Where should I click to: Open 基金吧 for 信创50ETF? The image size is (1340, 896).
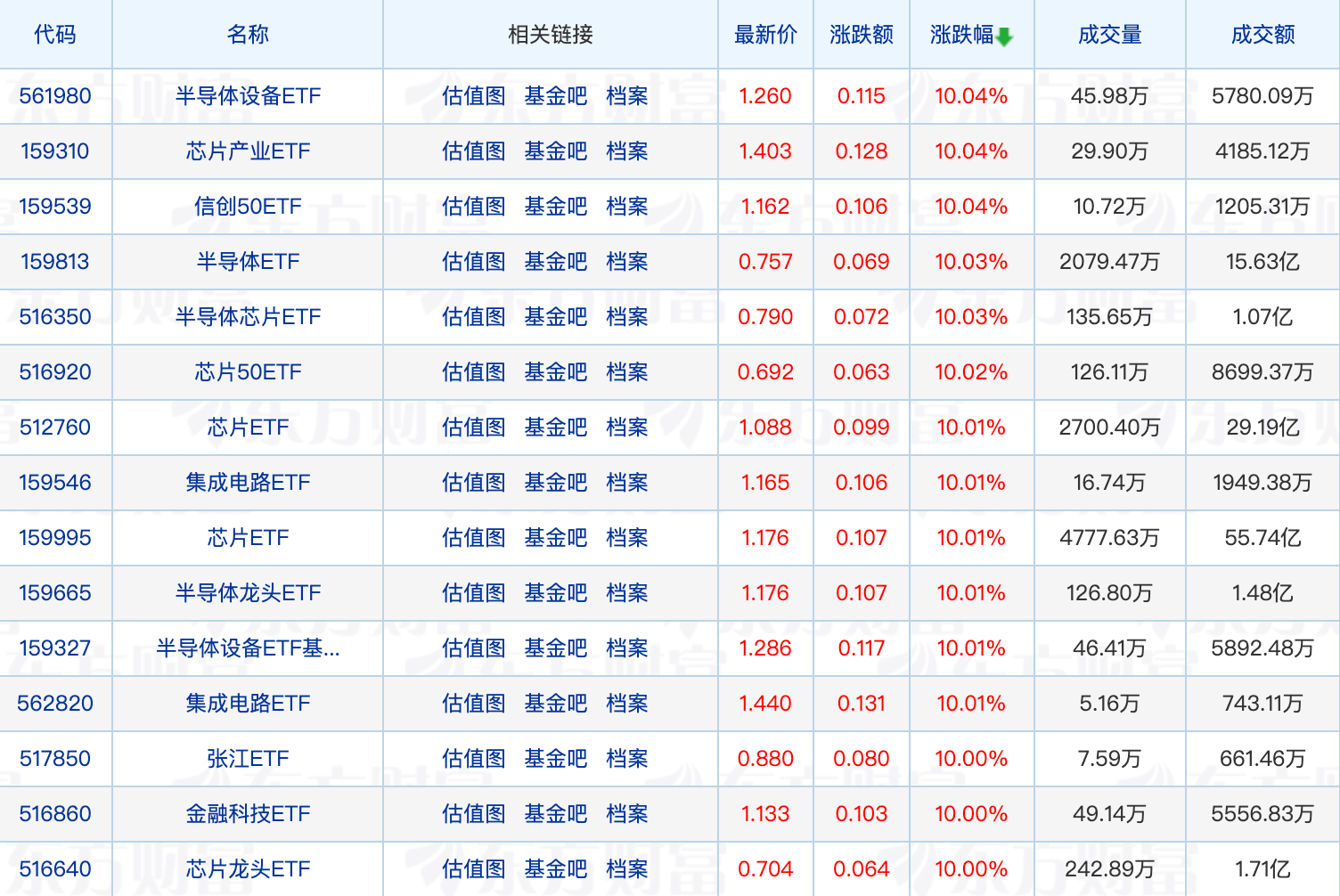coord(556,207)
